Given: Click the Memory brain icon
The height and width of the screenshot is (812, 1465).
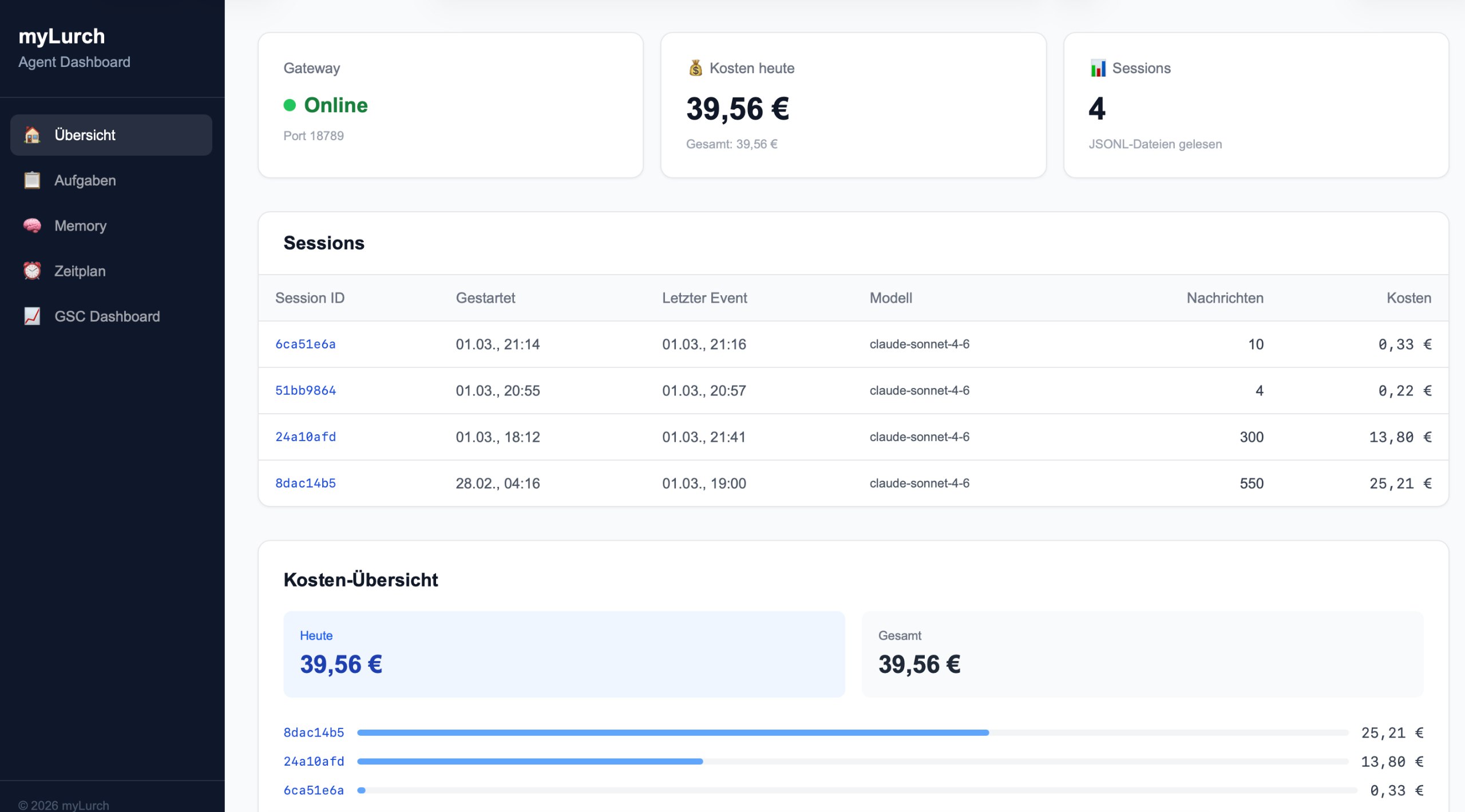Looking at the screenshot, I should [x=32, y=225].
